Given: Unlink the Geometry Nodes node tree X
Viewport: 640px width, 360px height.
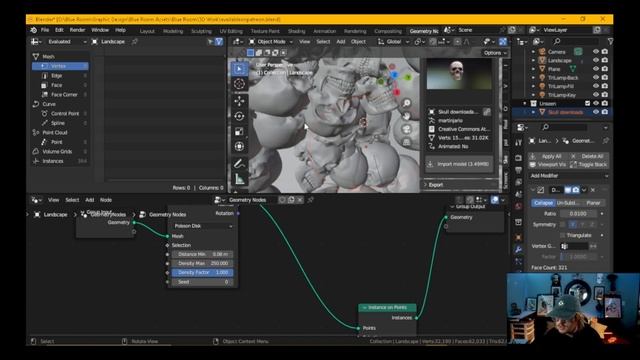Looking at the screenshot, I should [300, 200].
